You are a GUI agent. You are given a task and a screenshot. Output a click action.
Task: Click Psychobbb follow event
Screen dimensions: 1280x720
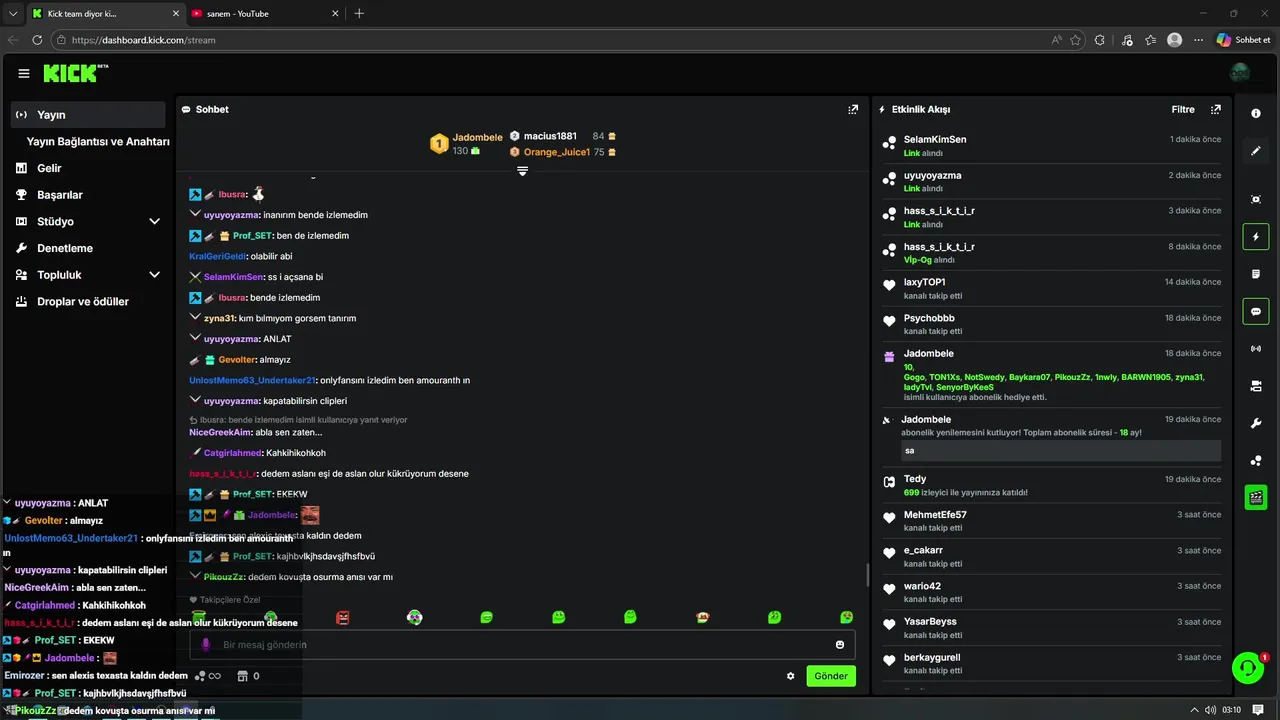click(1051, 324)
